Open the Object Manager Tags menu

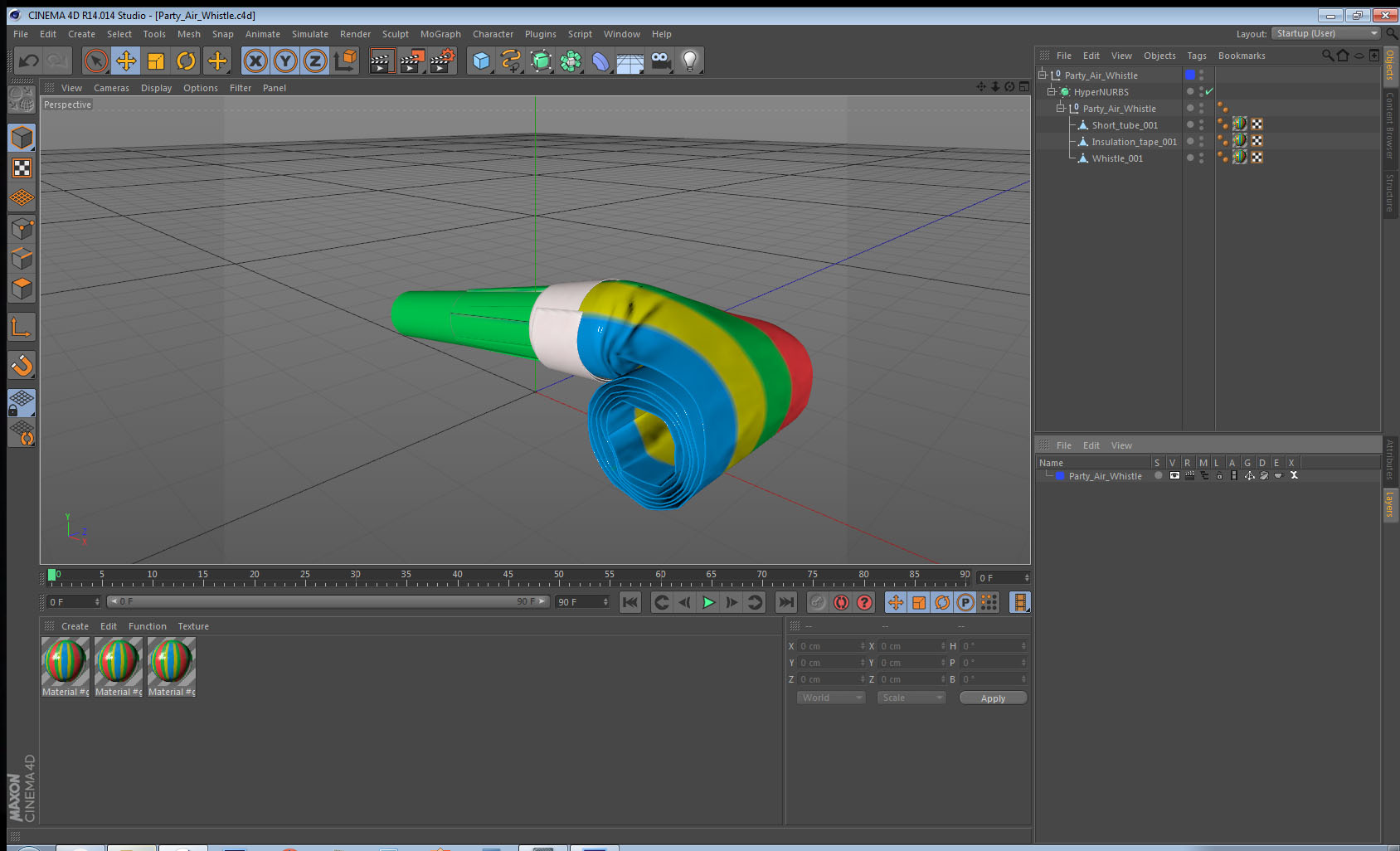[1197, 56]
